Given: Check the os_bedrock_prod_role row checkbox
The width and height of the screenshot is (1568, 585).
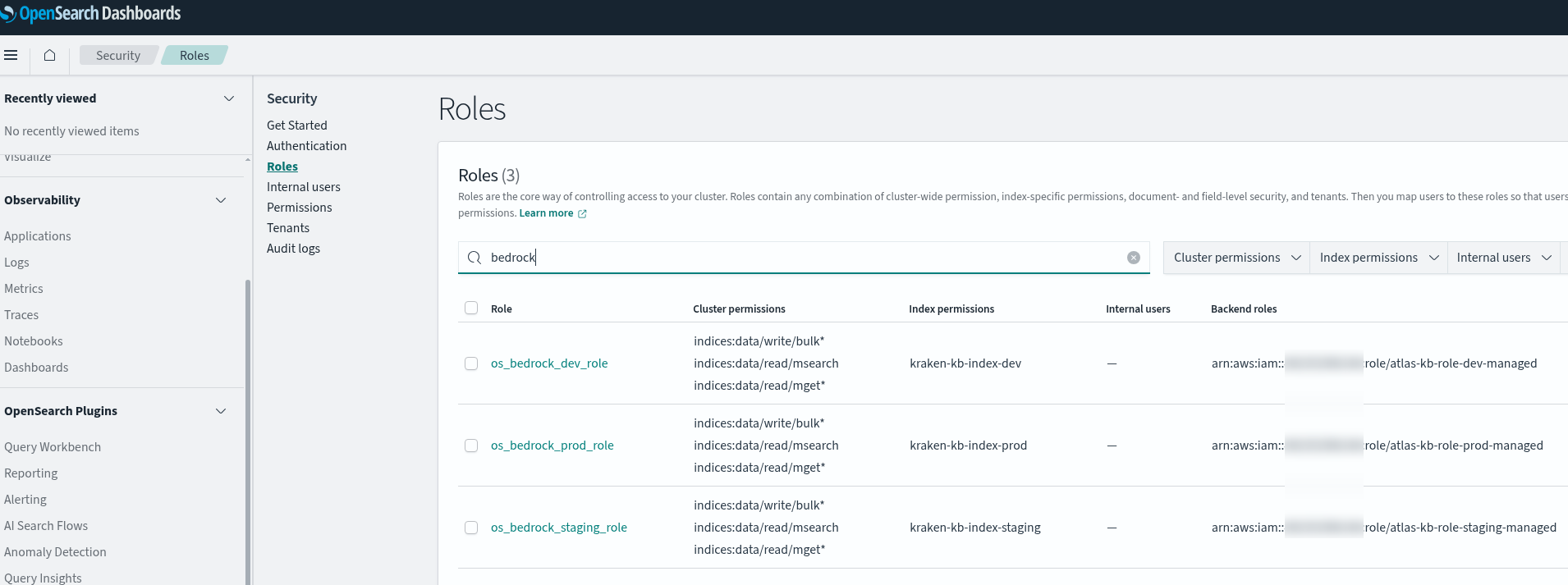Looking at the screenshot, I should 471,446.
